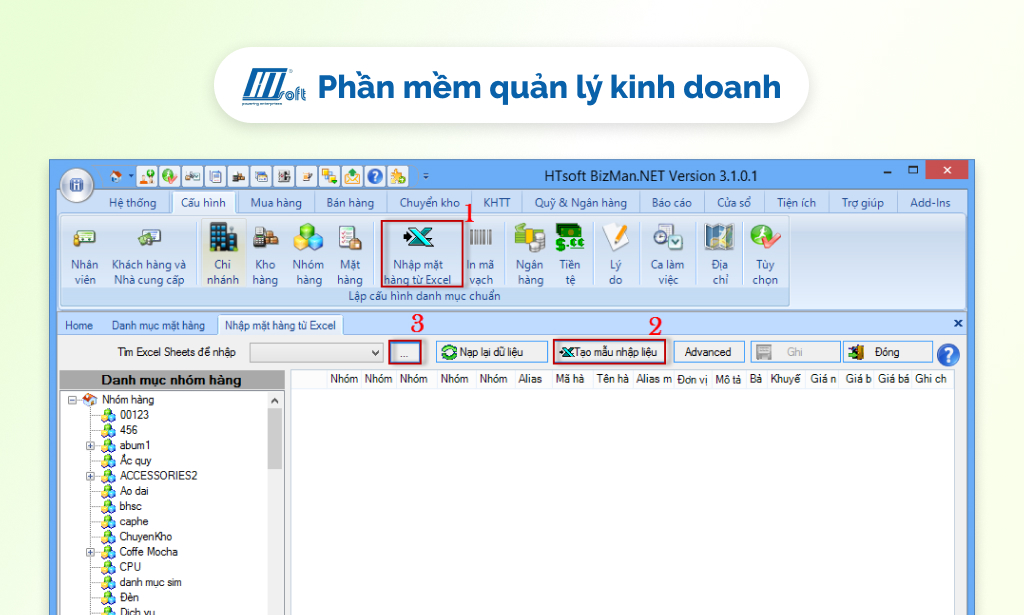Switch to Danh mục mặt hàng document tab

(x=158, y=325)
